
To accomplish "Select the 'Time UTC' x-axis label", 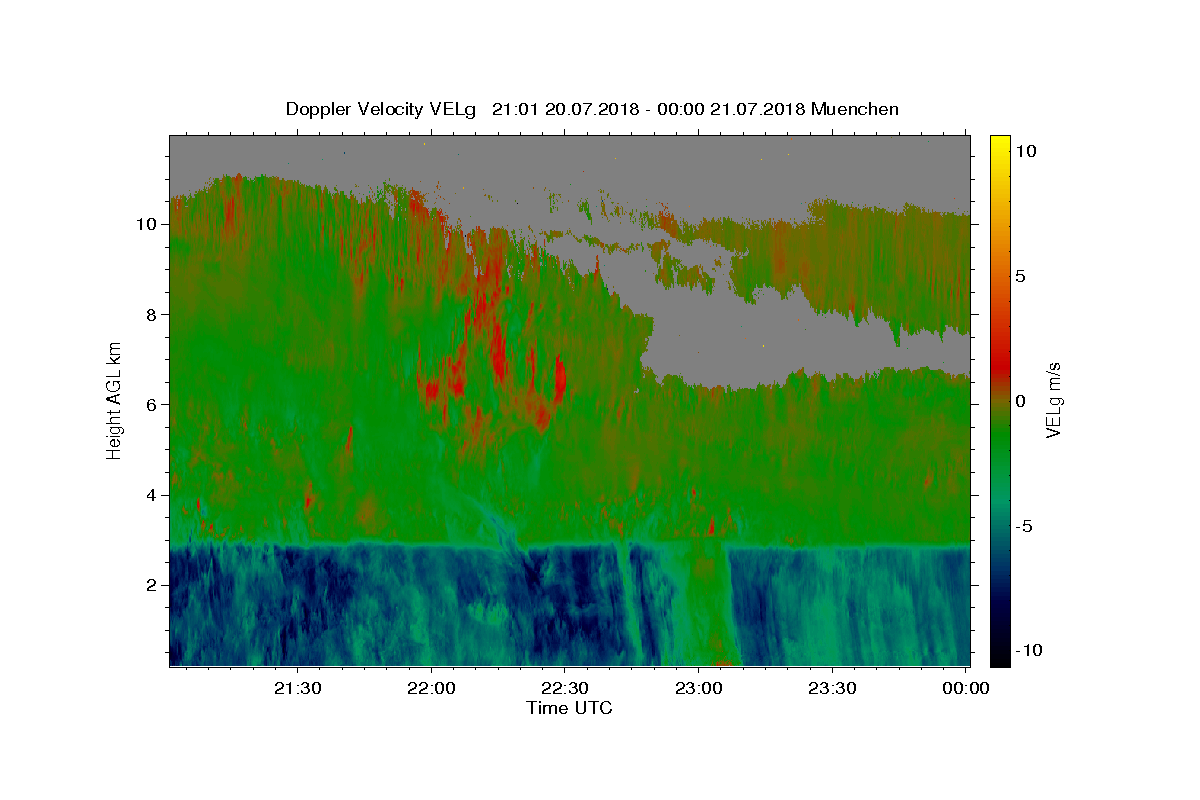I will (569, 708).
